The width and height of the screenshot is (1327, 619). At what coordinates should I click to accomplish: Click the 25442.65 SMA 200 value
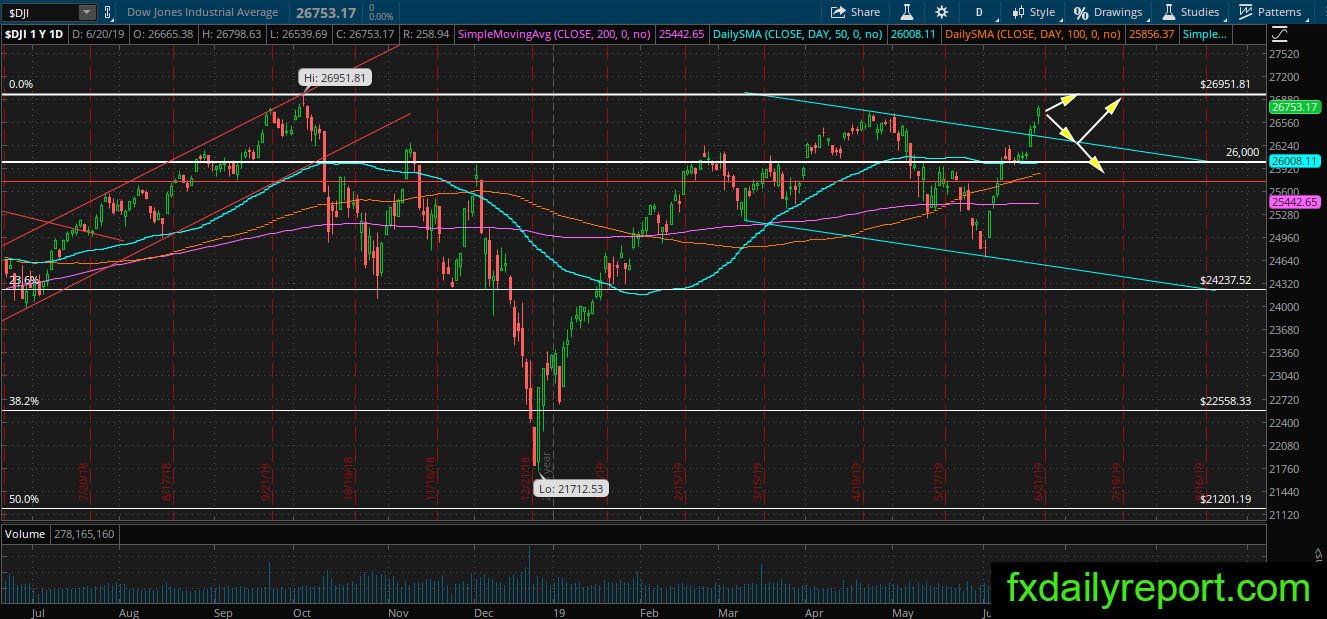(684, 34)
